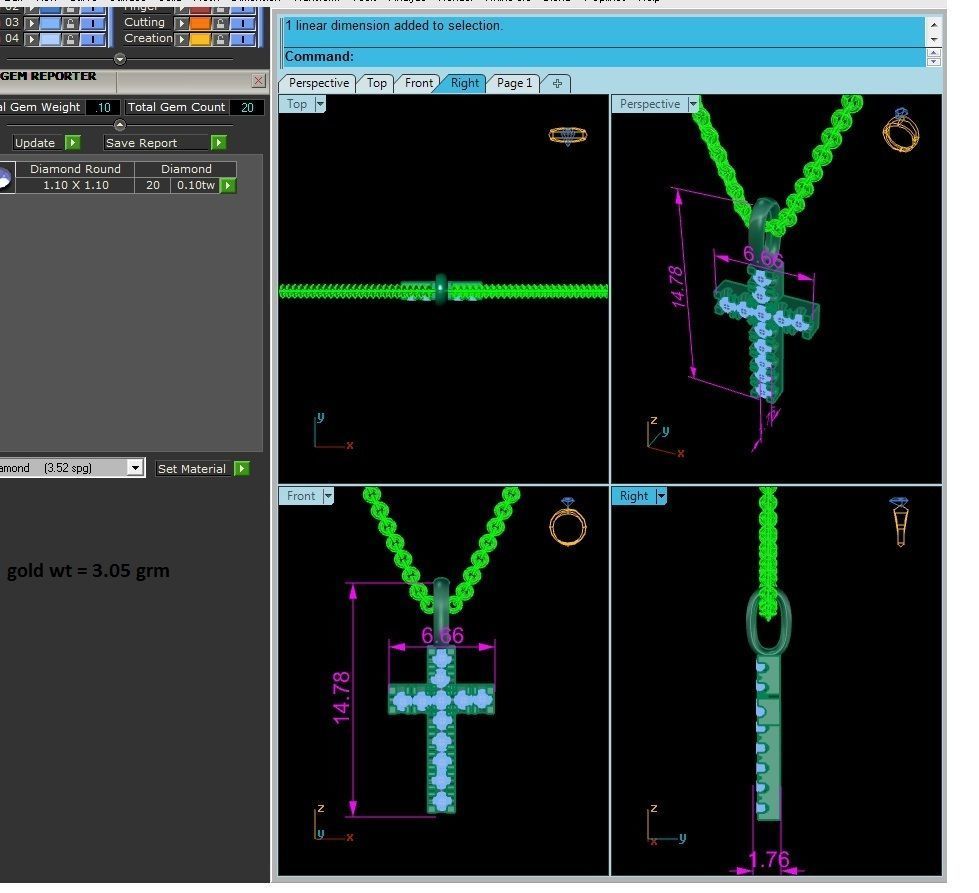
Task: Open the Right viewport dropdown menu
Action: pyautogui.click(x=661, y=496)
